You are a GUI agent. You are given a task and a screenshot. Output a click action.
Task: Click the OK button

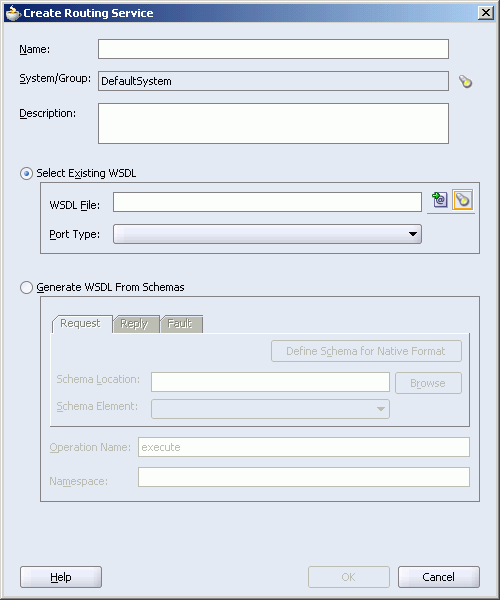click(x=349, y=577)
